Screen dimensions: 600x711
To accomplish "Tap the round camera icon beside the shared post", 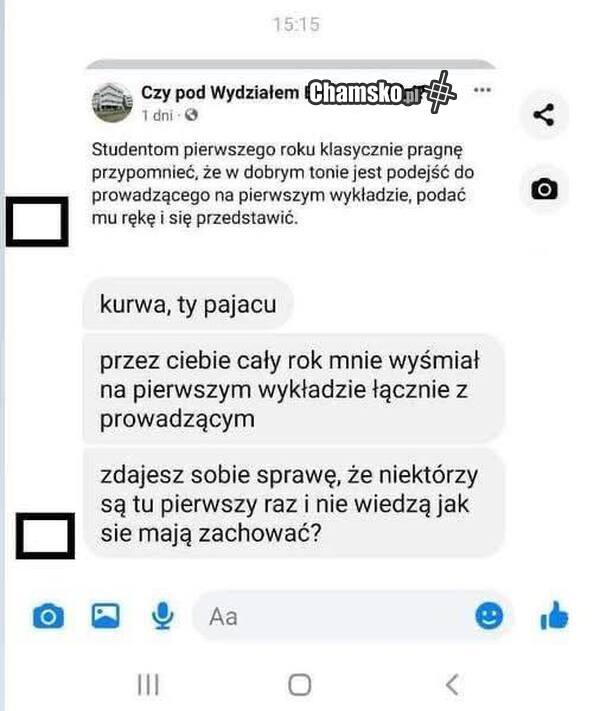I will click(x=544, y=189).
